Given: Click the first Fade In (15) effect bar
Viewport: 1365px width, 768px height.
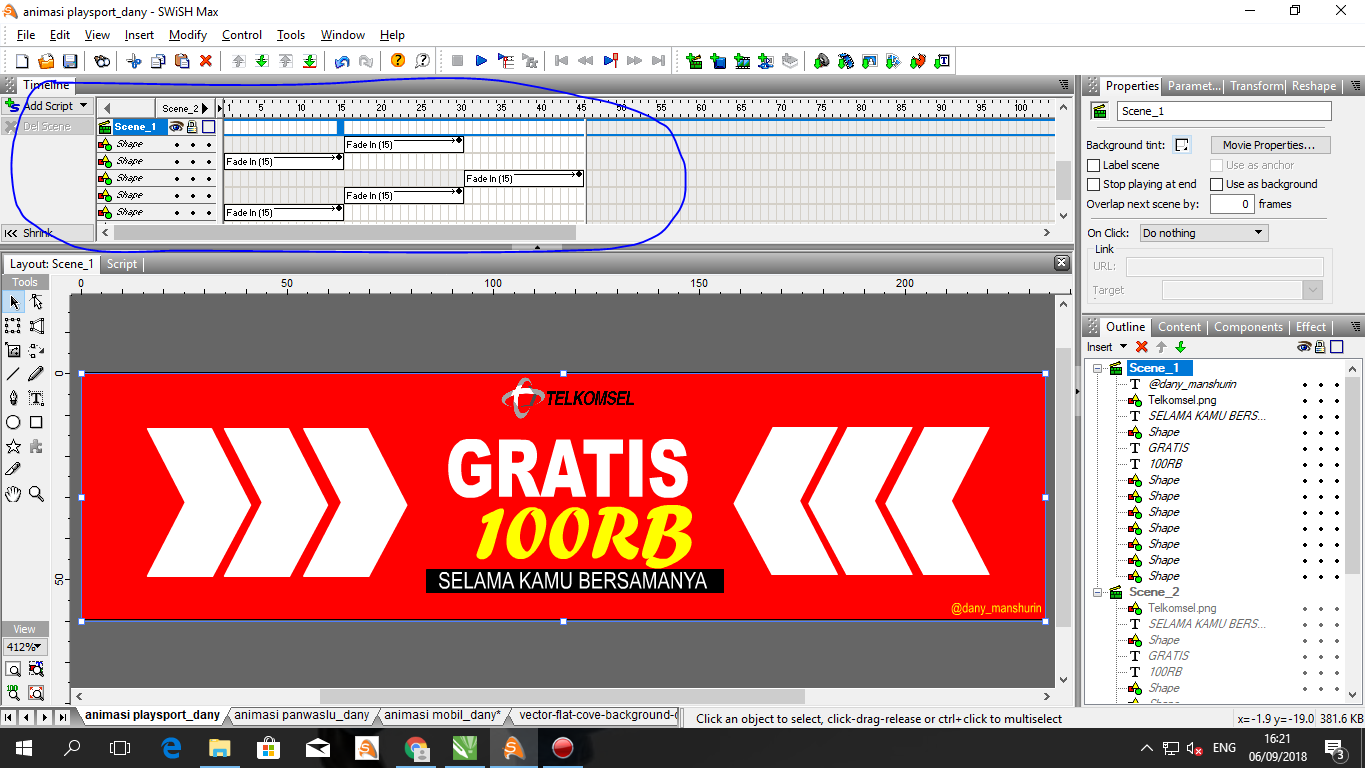Looking at the screenshot, I should [x=403, y=145].
